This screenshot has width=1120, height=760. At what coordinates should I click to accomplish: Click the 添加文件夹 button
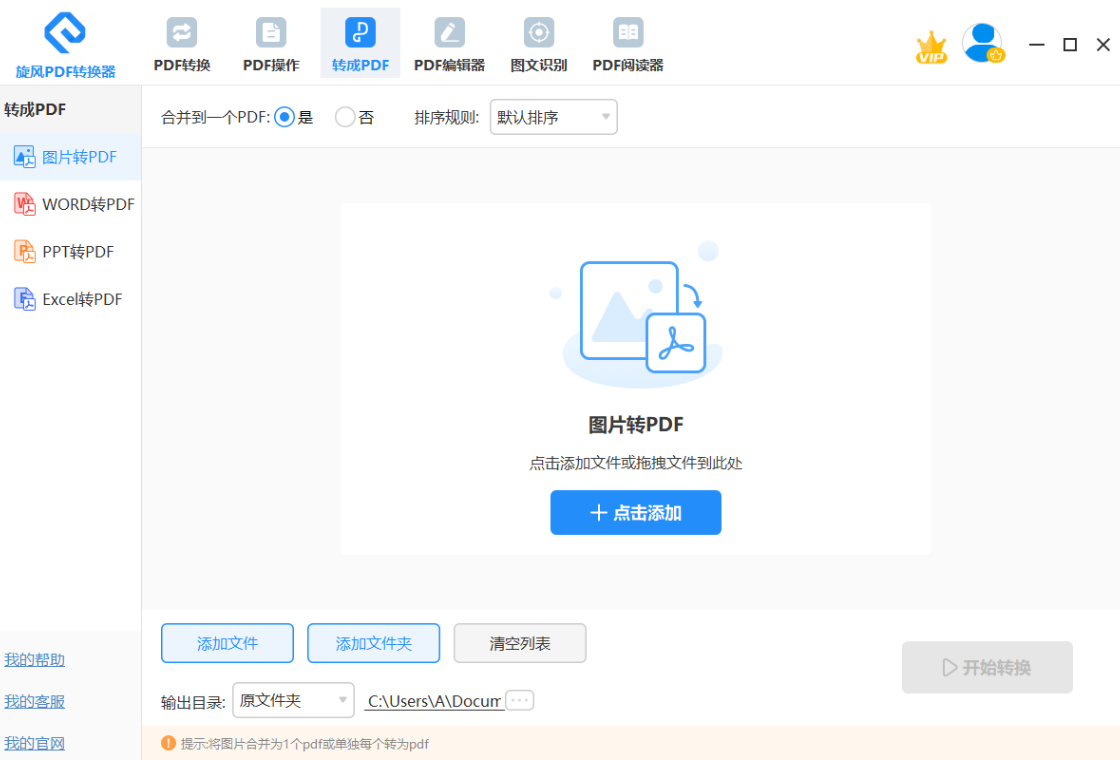pos(373,643)
